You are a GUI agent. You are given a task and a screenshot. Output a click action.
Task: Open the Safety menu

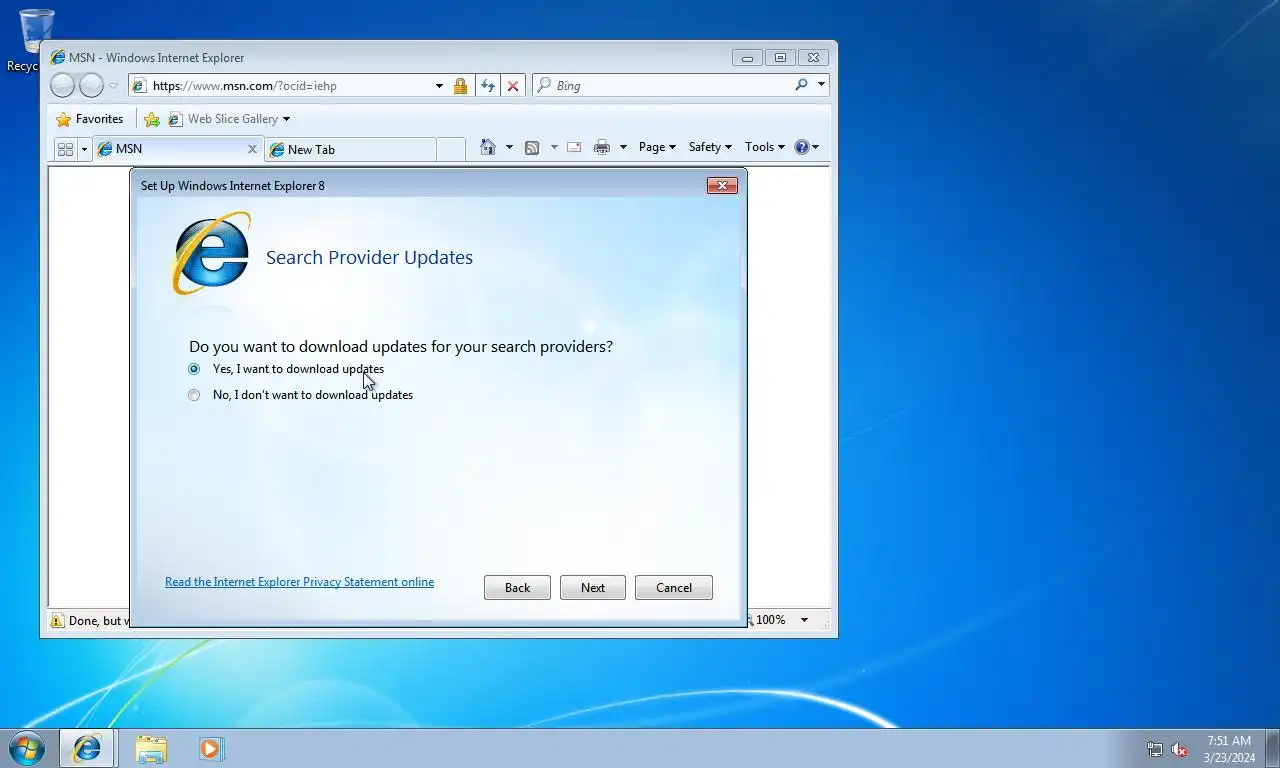[710, 147]
